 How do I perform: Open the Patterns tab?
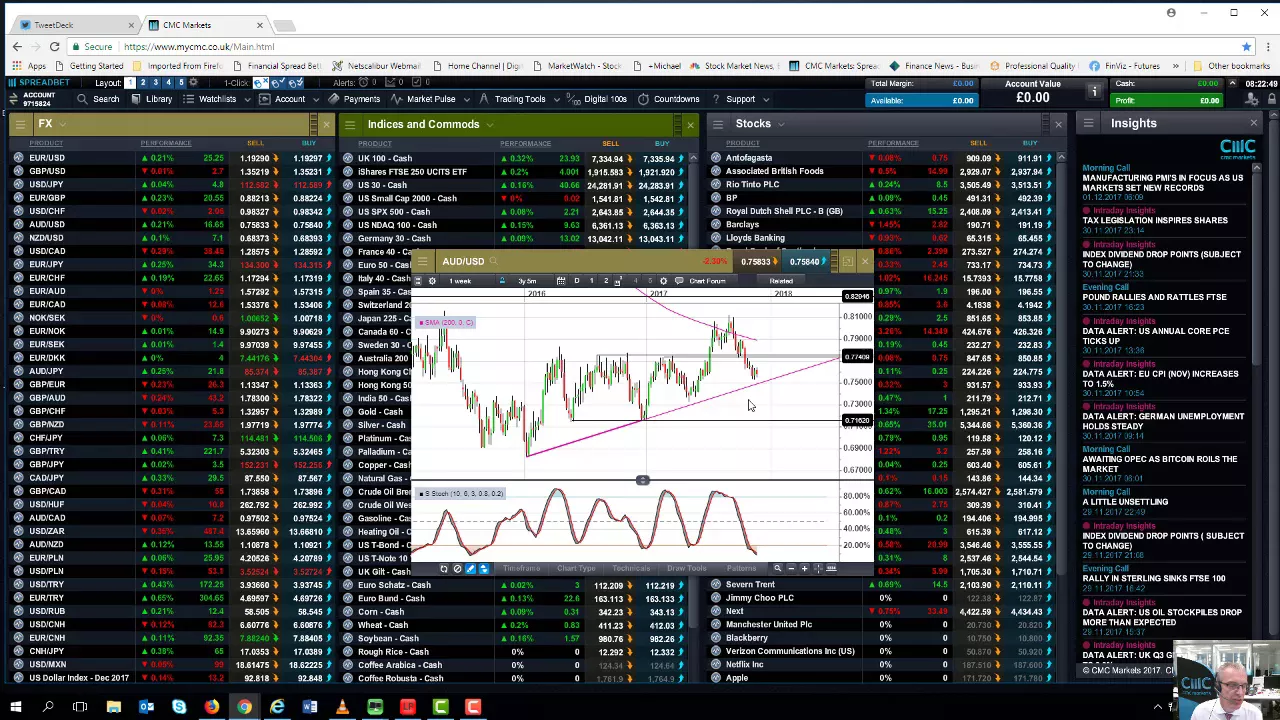click(741, 568)
